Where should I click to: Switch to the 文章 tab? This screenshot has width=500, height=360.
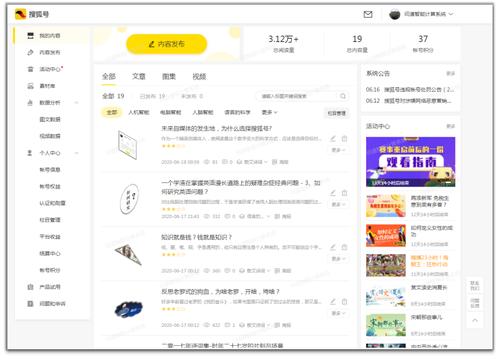point(139,76)
